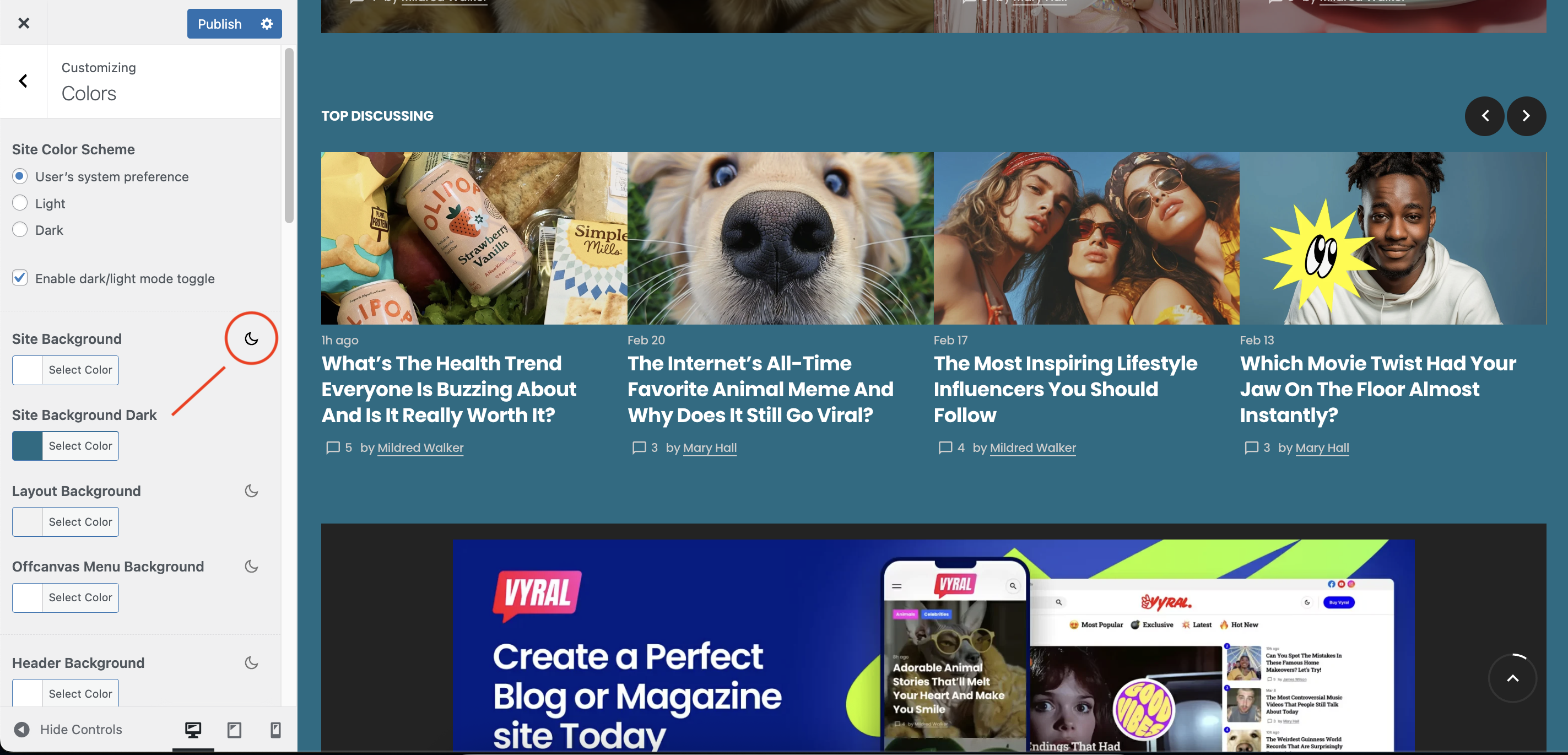
Task: Open Mildred Walker author link on health post
Action: pyautogui.click(x=420, y=447)
